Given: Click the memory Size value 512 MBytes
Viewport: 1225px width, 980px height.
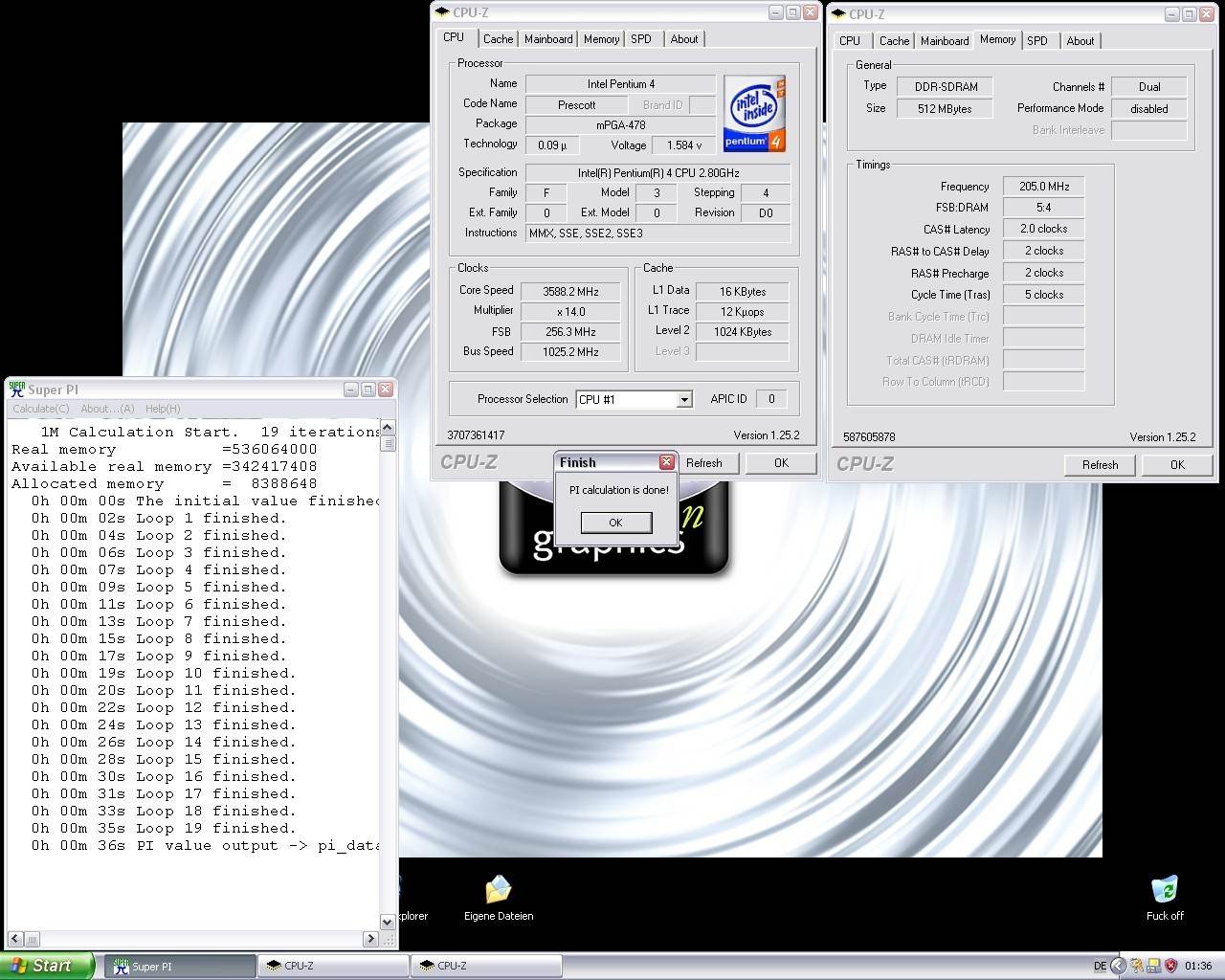Looking at the screenshot, I should (945, 109).
